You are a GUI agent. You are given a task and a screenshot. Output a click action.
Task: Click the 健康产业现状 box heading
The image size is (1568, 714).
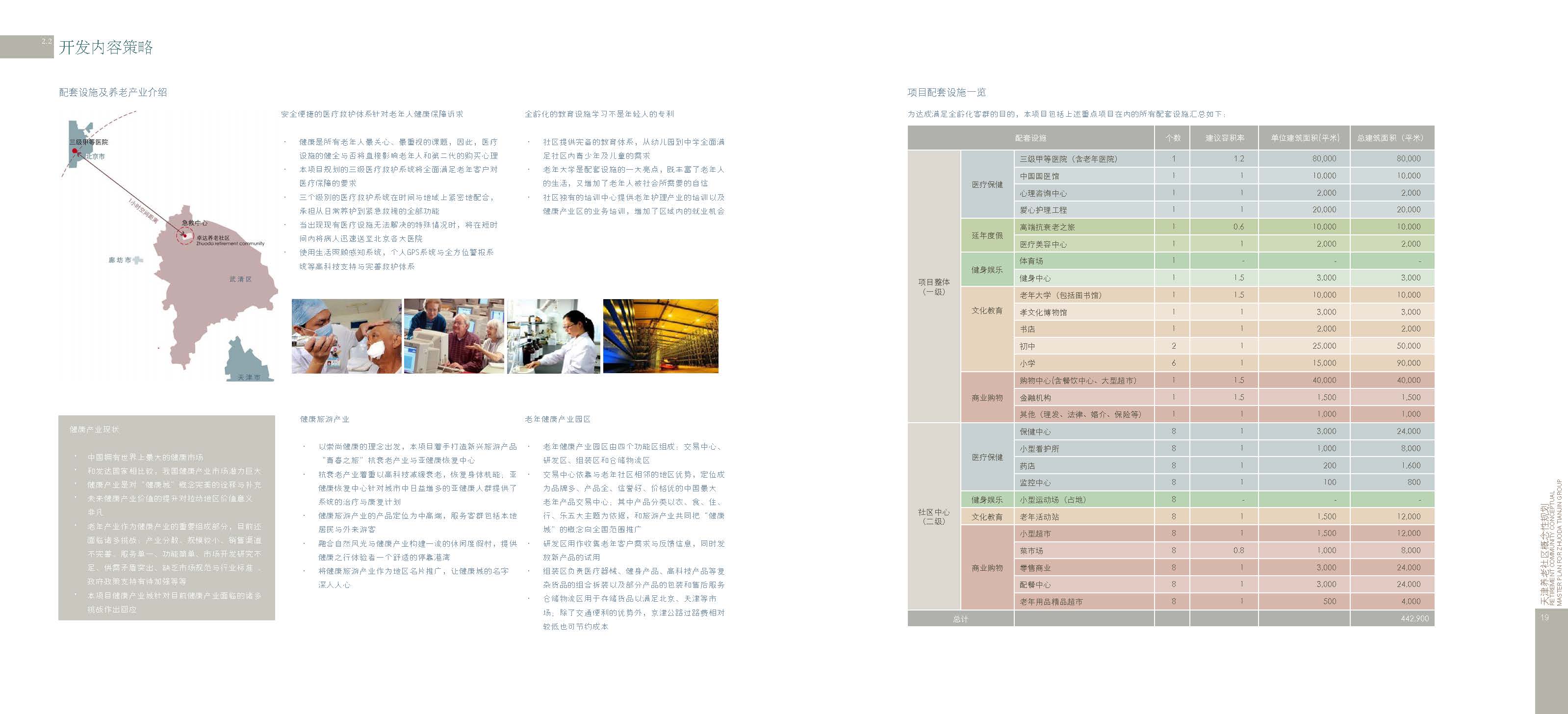pyautogui.click(x=94, y=430)
